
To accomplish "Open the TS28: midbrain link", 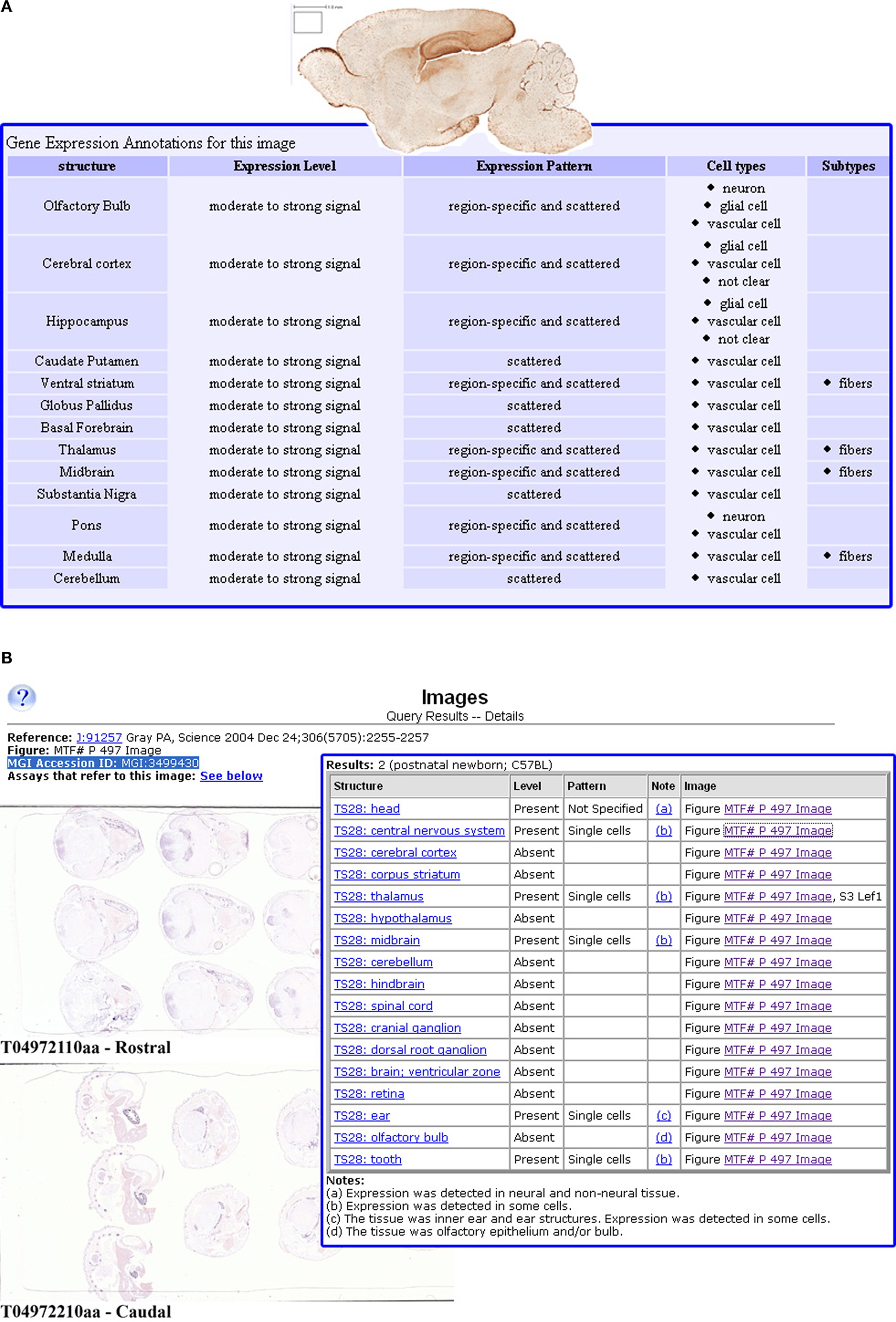I will click(377, 940).
